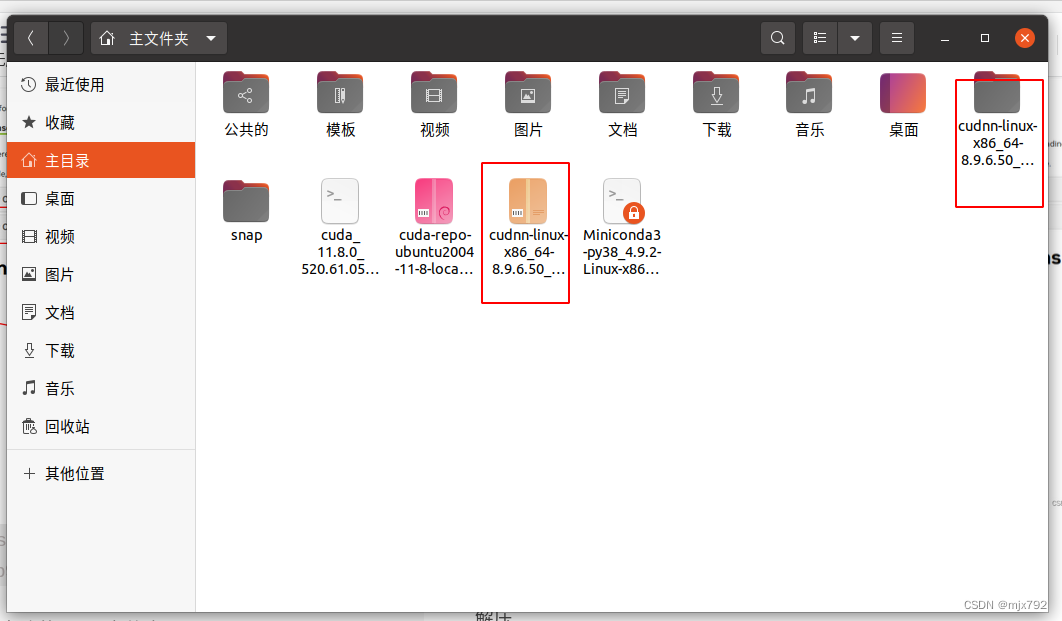Viewport: 1062px width, 621px height.
Task: Open 视频 in the sidebar
Action: (x=102, y=236)
